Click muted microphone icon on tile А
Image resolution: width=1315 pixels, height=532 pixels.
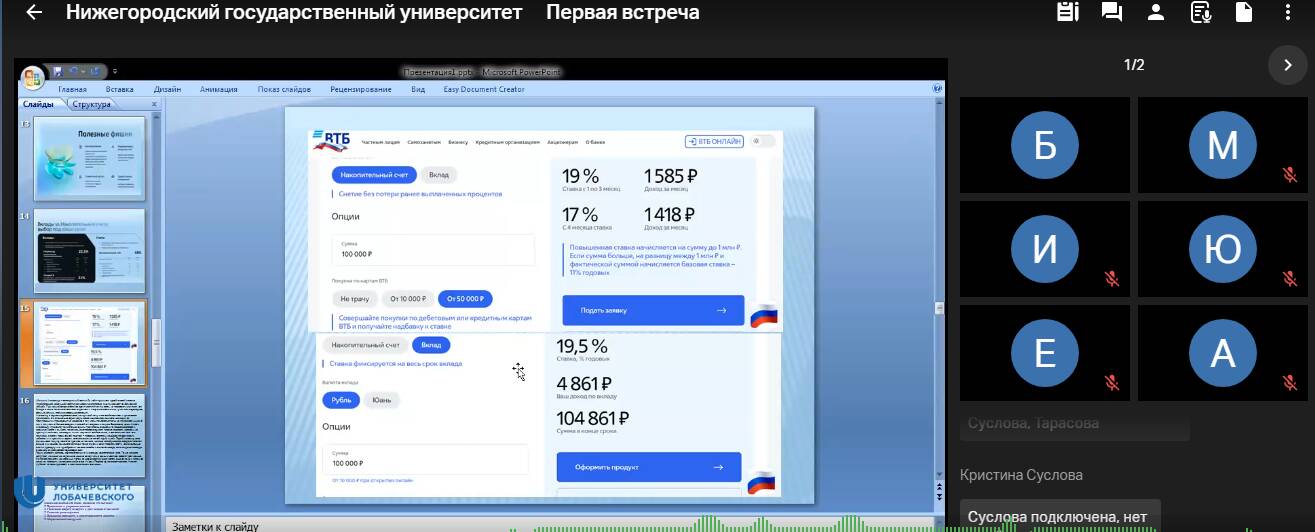1290,383
